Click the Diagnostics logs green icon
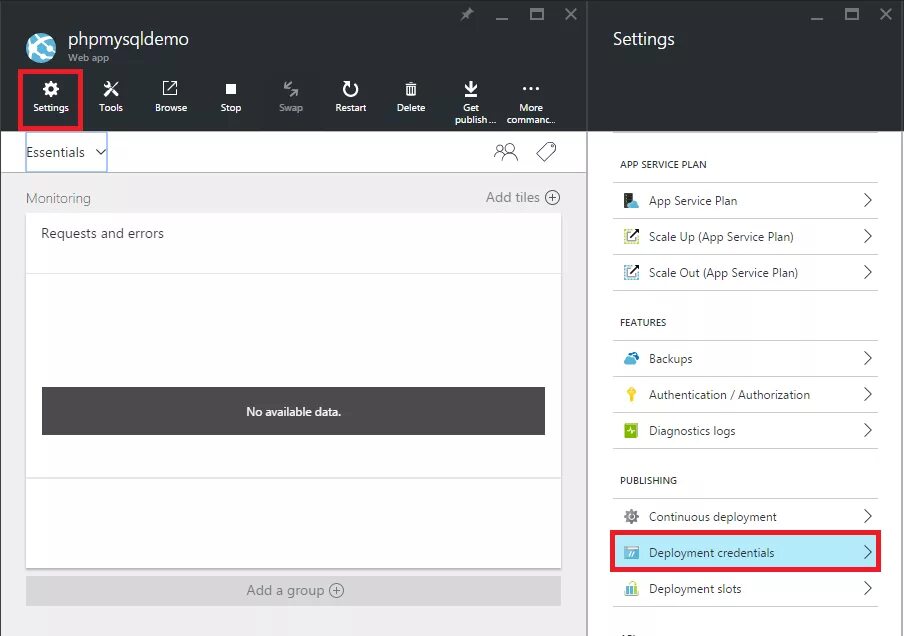The height and width of the screenshot is (636, 904). [x=631, y=431]
